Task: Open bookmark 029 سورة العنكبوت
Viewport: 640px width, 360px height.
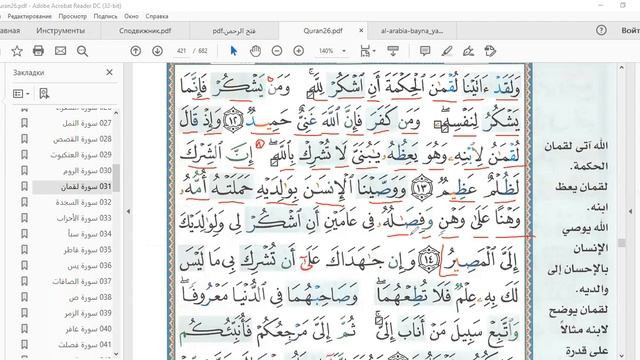Action: point(81,155)
